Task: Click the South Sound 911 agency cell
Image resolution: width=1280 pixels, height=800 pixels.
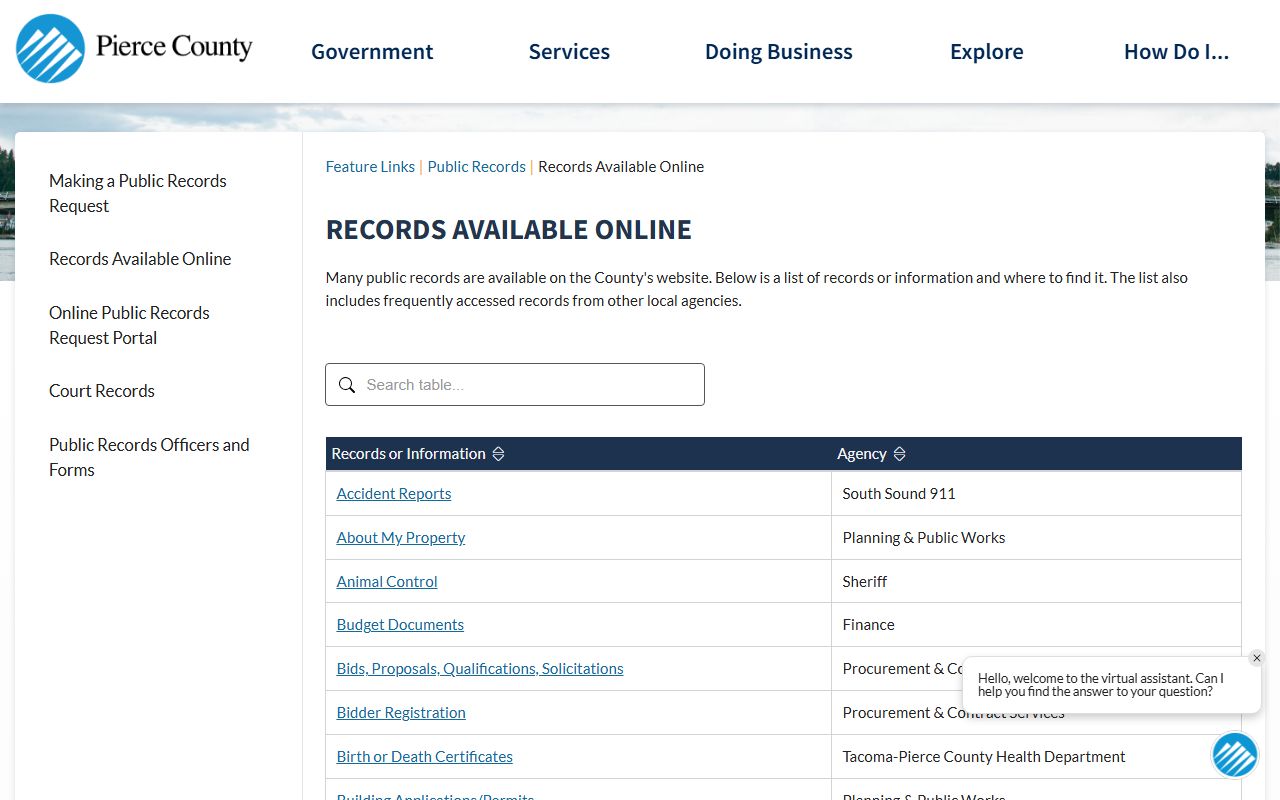Action: 1036,494
